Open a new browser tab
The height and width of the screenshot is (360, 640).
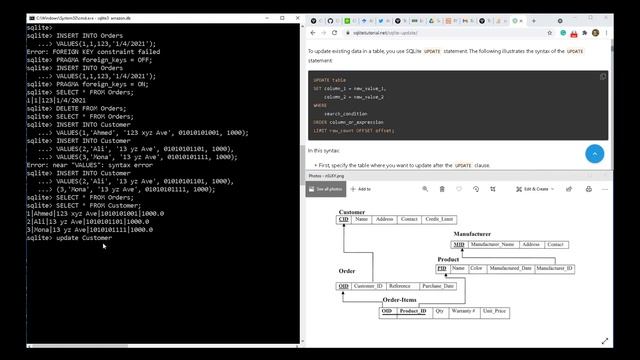pos(533,21)
